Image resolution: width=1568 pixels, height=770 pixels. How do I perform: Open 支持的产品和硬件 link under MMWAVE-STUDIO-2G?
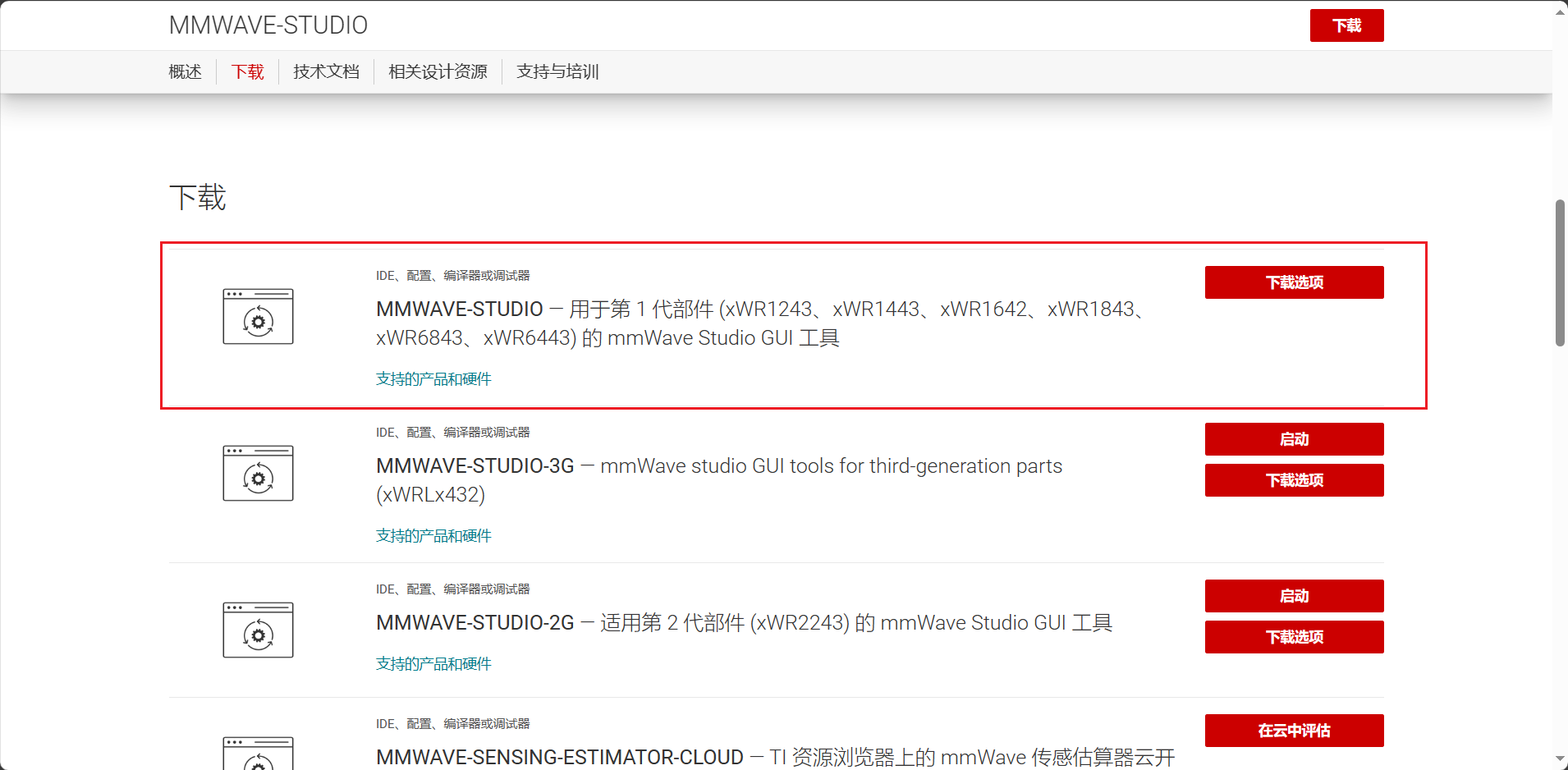(433, 663)
